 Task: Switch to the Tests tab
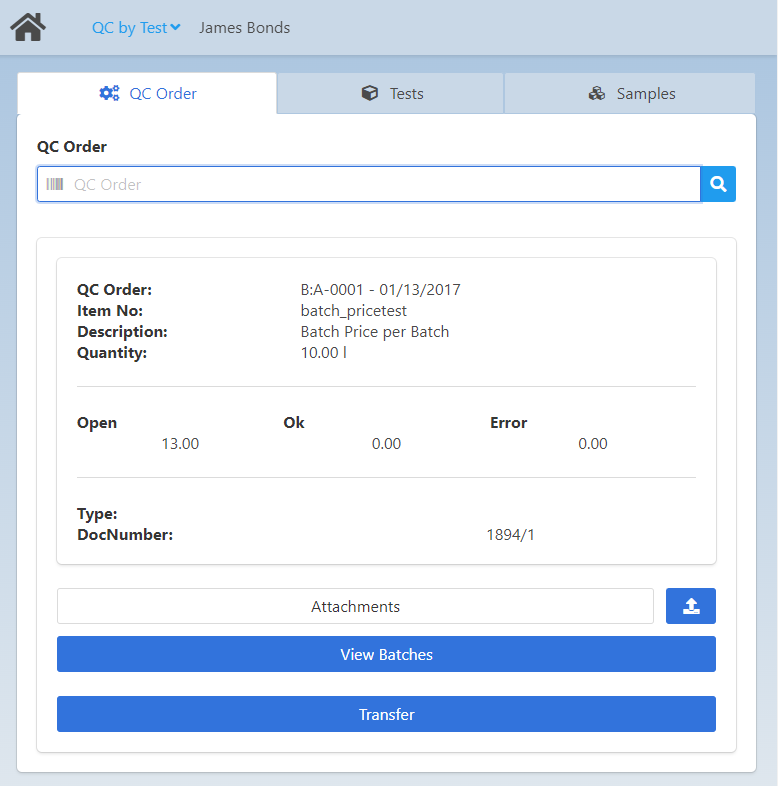click(391, 94)
